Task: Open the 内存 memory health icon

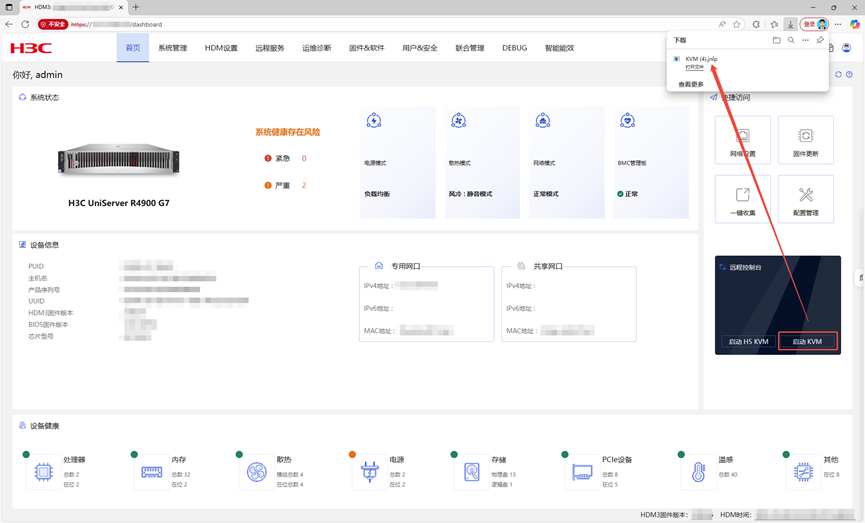Action: [x=152, y=472]
